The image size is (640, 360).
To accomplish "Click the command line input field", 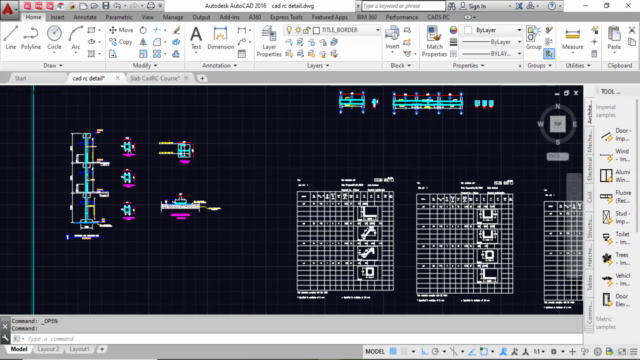I will (302, 338).
